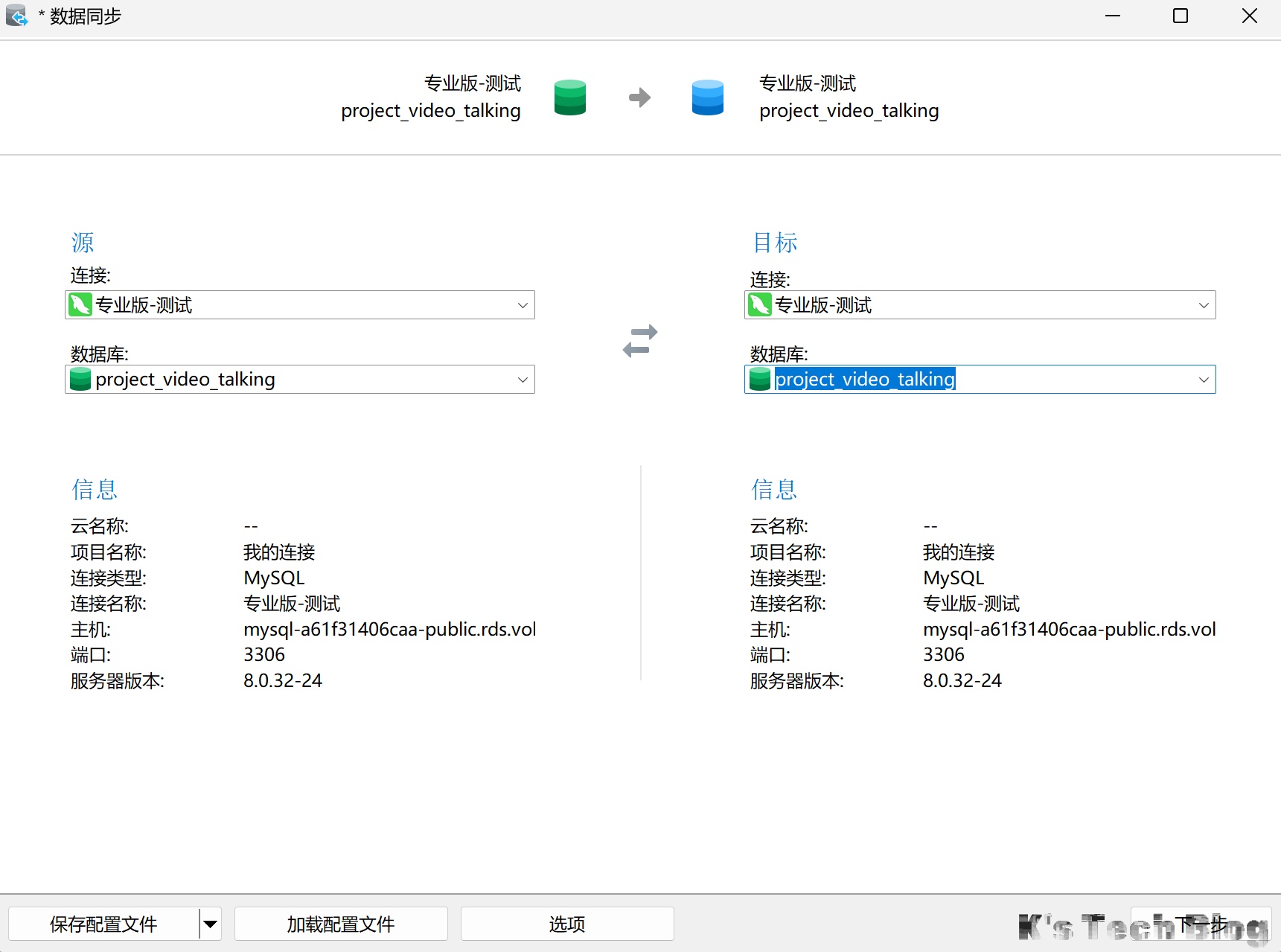
Task: Open the arrow menu beside 保存配置文件
Action: pyautogui.click(x=211, y=924)
